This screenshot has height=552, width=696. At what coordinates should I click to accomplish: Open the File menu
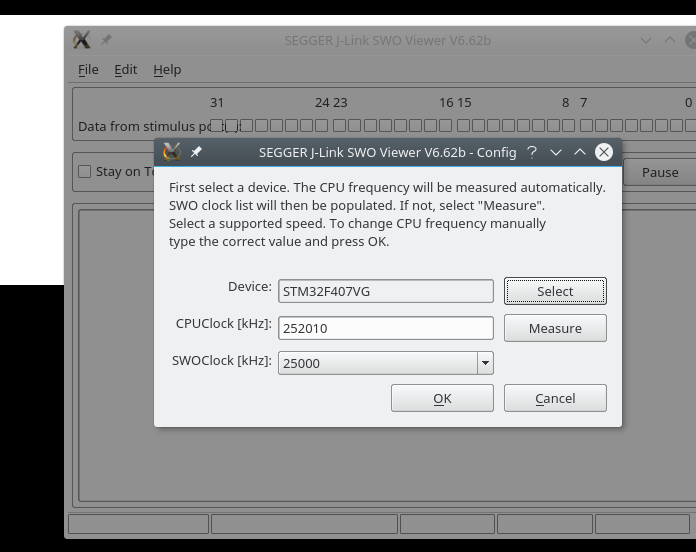point(88,70)
